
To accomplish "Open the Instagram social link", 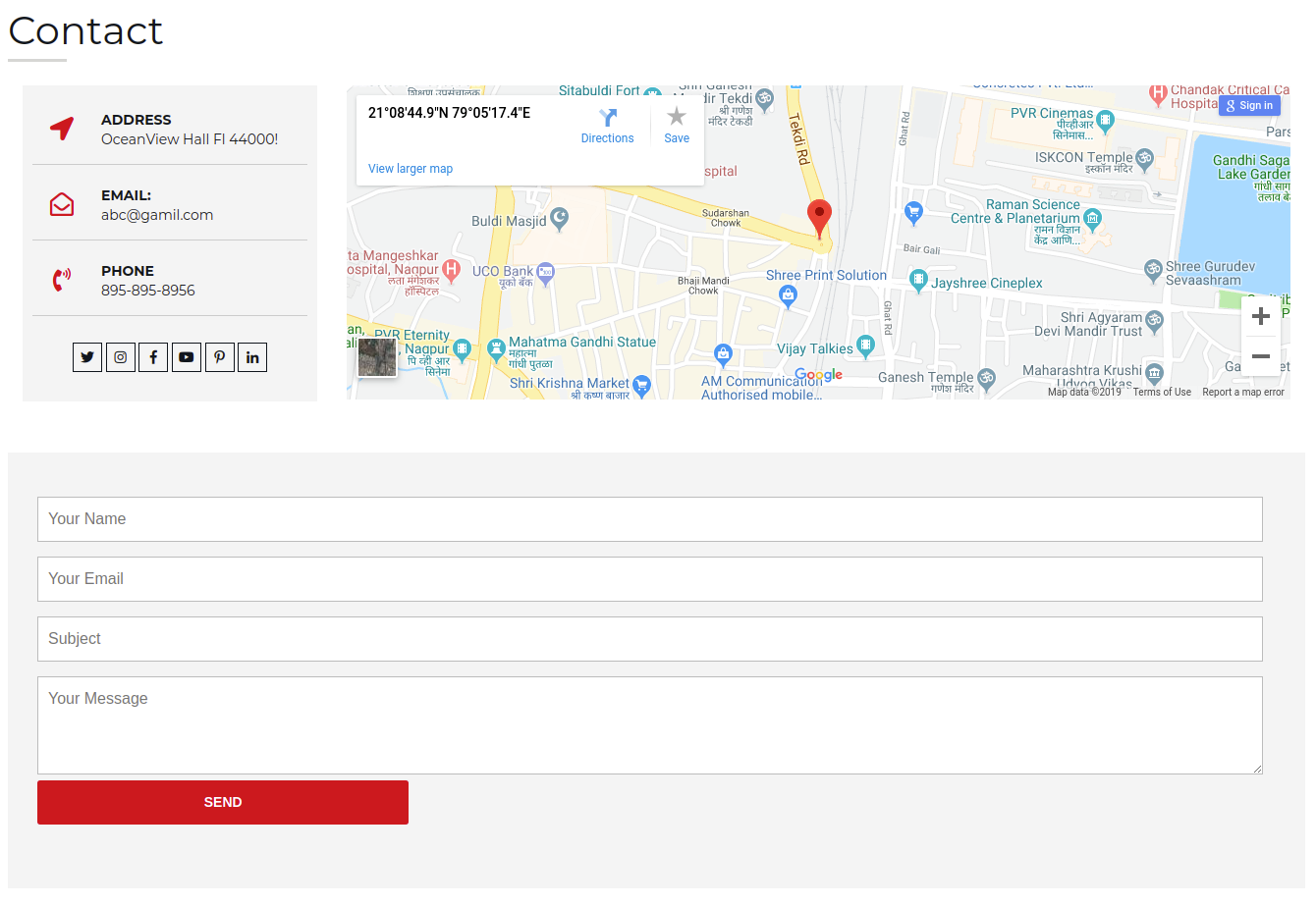I will pyautogui.click(x=120, y=357).
